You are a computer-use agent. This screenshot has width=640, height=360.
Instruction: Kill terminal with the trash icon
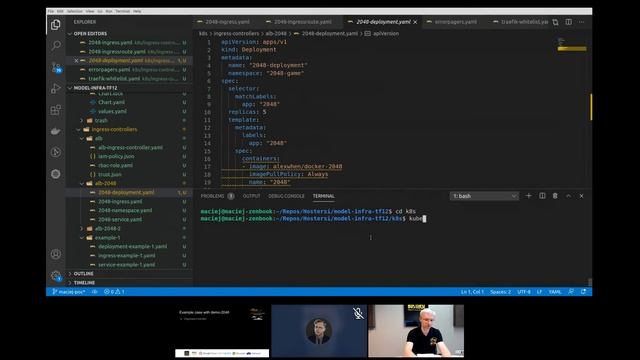point(555,196)
